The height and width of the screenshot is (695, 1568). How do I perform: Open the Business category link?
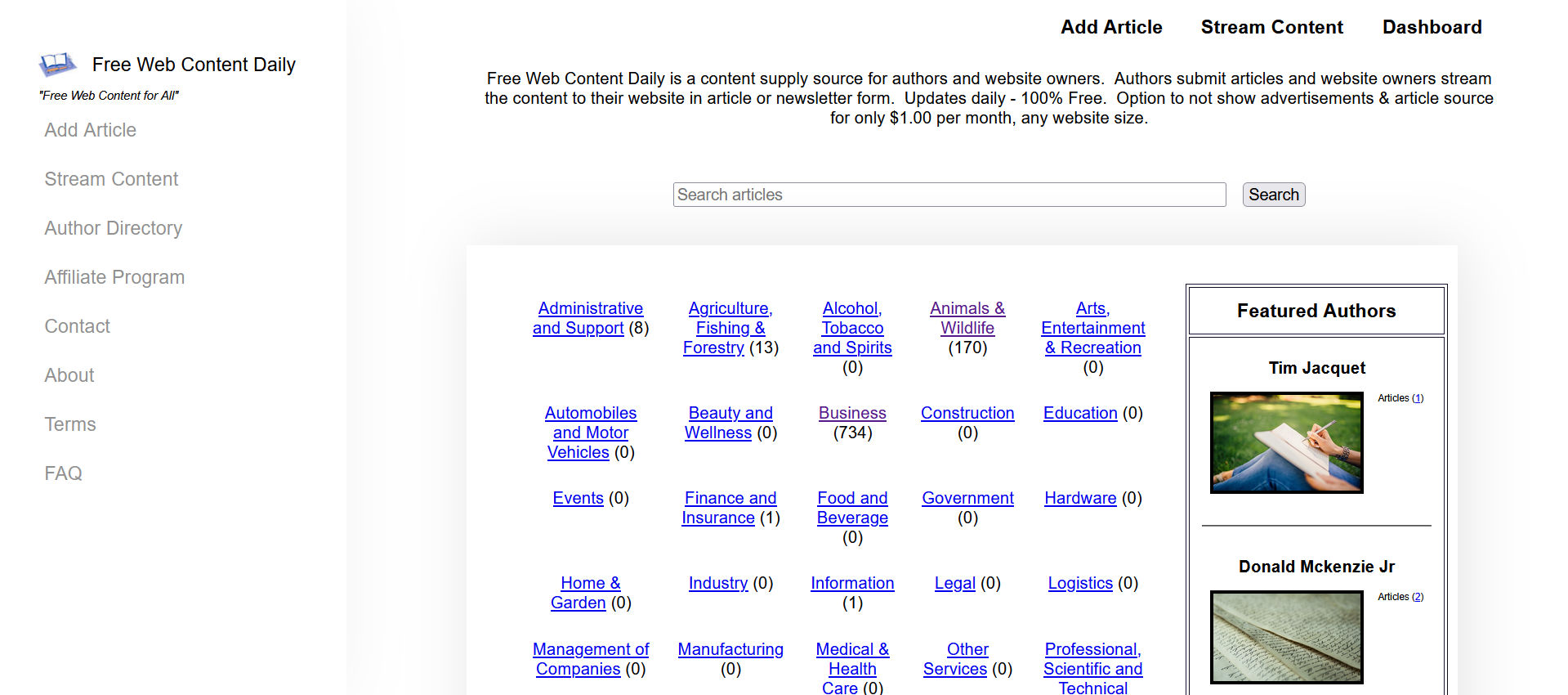pyautogui.click(x=851, y=413)
